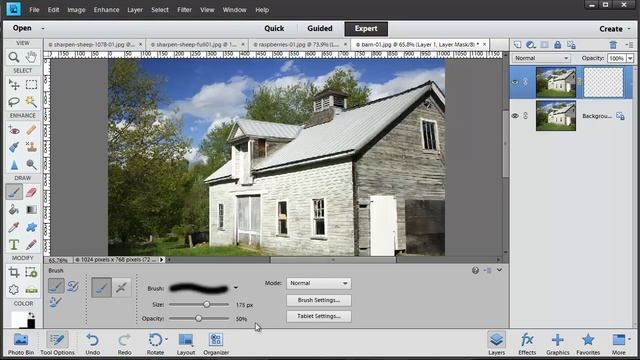The height and width of the screenshot is (360, 640).
Task: Select the Pencil tool
Action: coord(31,245)
